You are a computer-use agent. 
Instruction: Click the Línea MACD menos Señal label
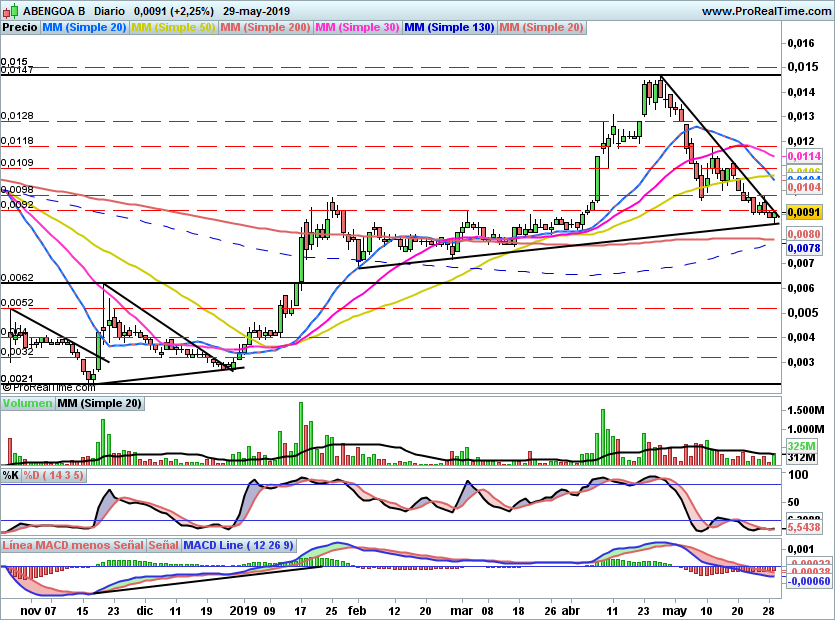(x=73, y=545)
